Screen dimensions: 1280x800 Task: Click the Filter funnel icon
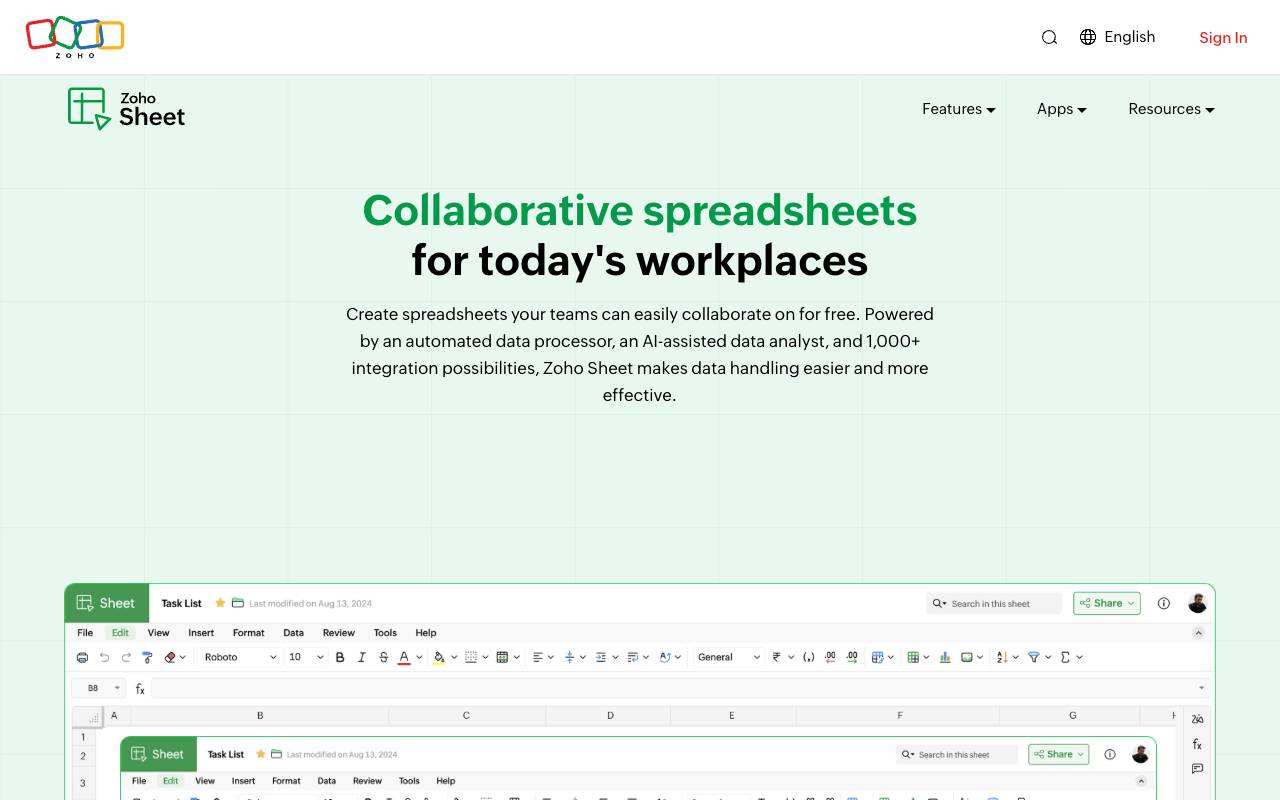tap(1034, 657)
